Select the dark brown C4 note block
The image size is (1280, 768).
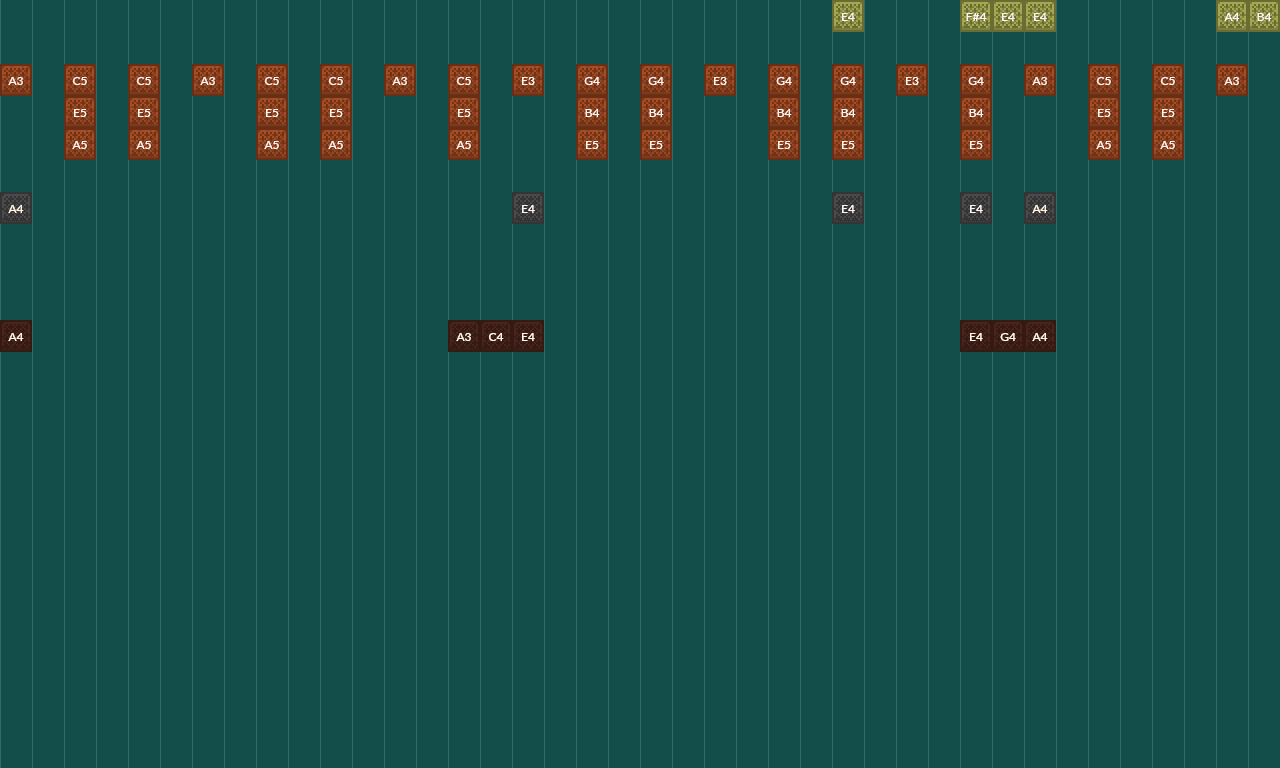click(x=496, y=336)
